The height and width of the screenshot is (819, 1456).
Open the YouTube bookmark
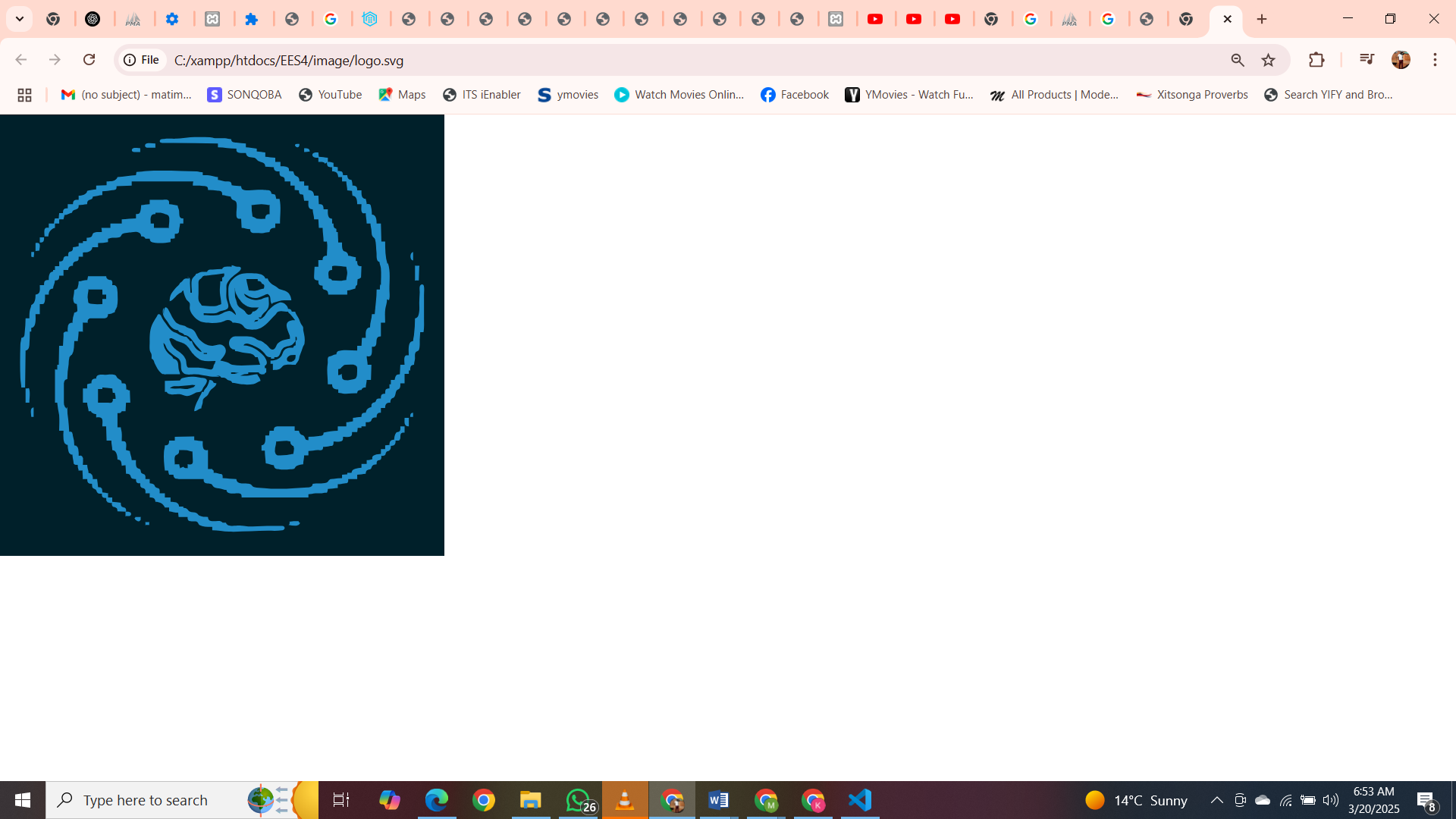coord(330,95)
